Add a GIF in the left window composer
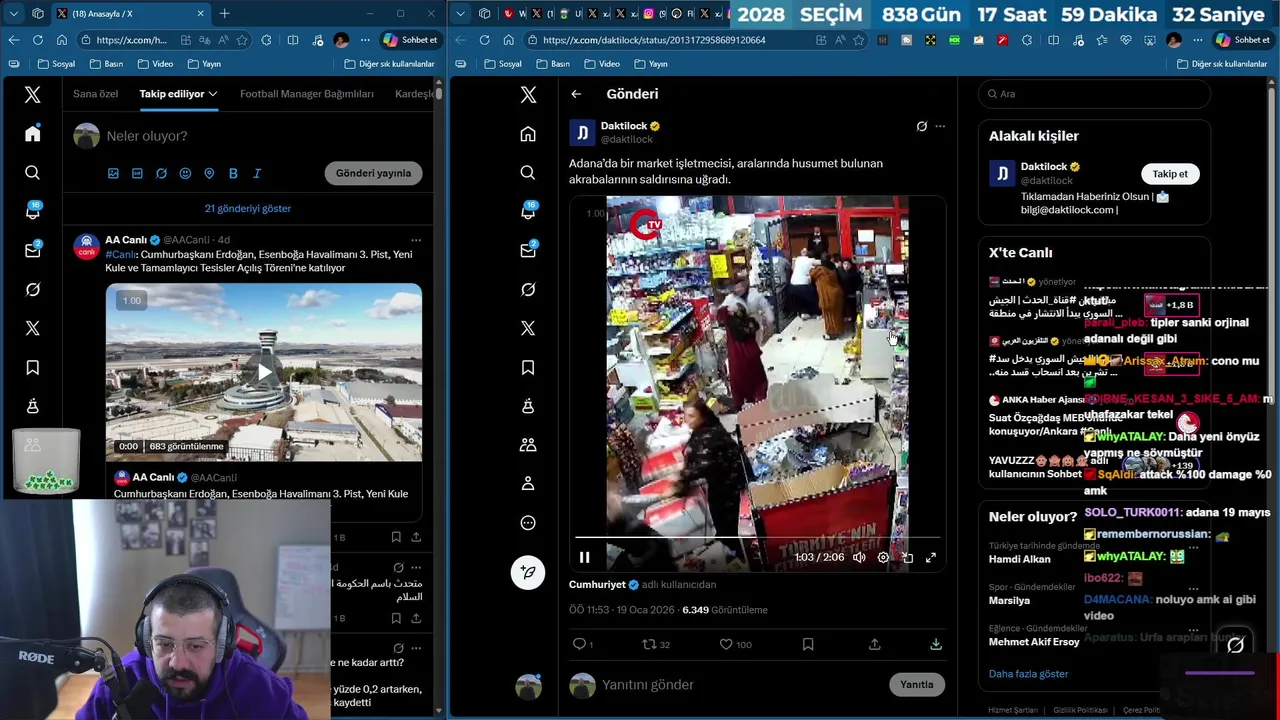Viewport: 1280px width, 720px height. [137, 173]
